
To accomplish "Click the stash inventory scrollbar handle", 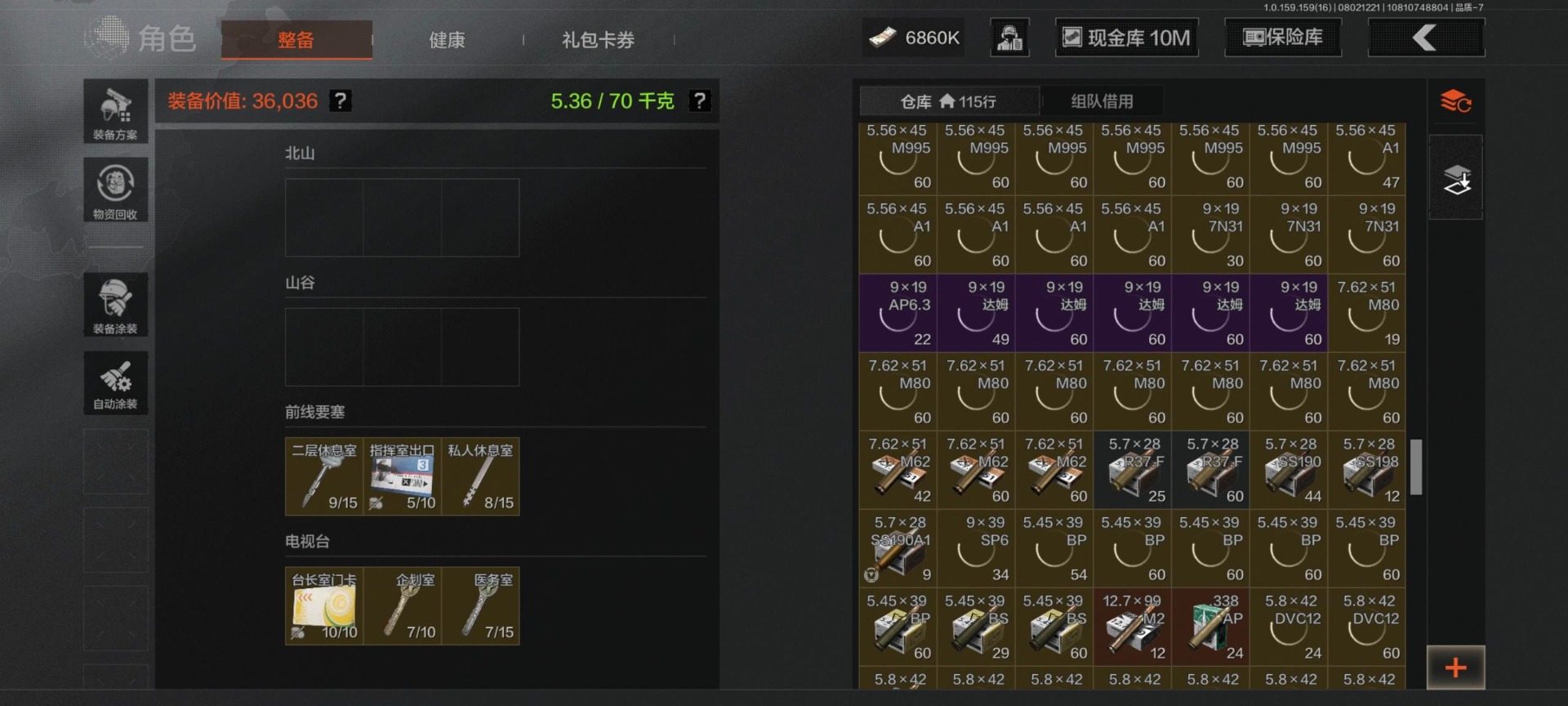I will click(x=1416, y=467).
